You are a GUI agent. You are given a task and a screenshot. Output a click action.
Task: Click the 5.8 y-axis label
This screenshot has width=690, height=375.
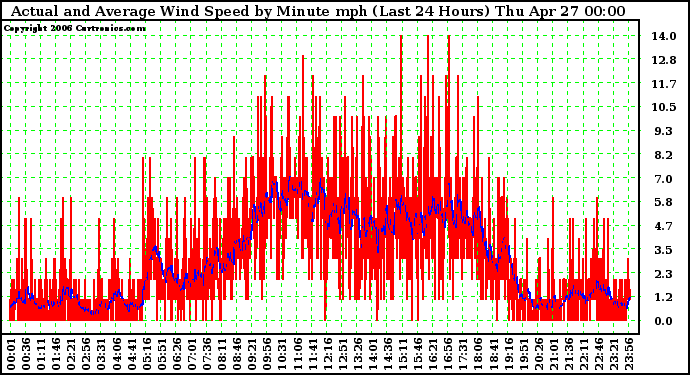click(x=664, y=202)
